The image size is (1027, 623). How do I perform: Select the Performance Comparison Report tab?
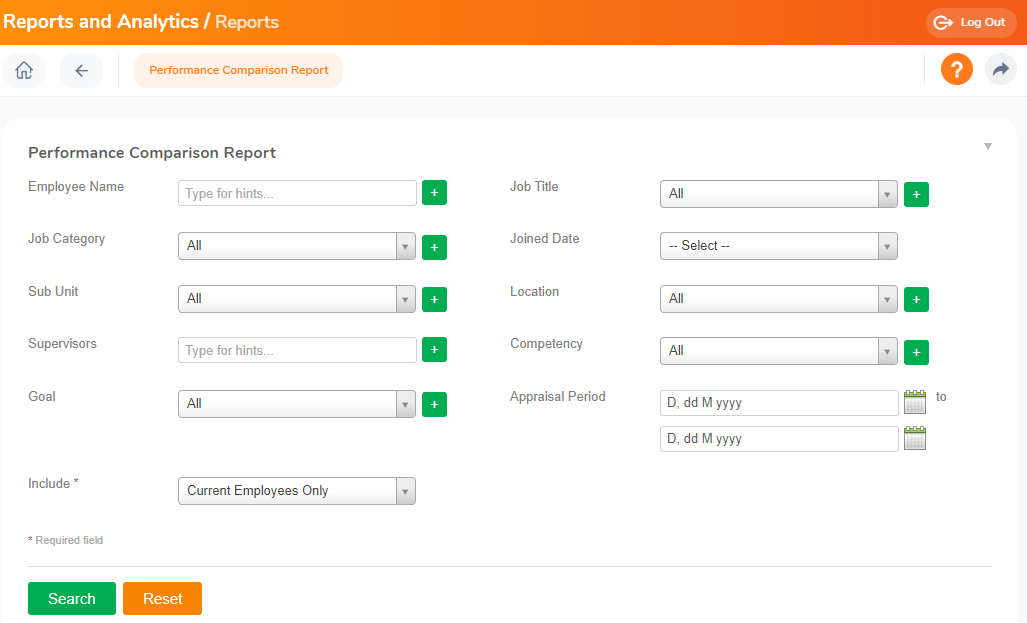[x=238, y=70]
